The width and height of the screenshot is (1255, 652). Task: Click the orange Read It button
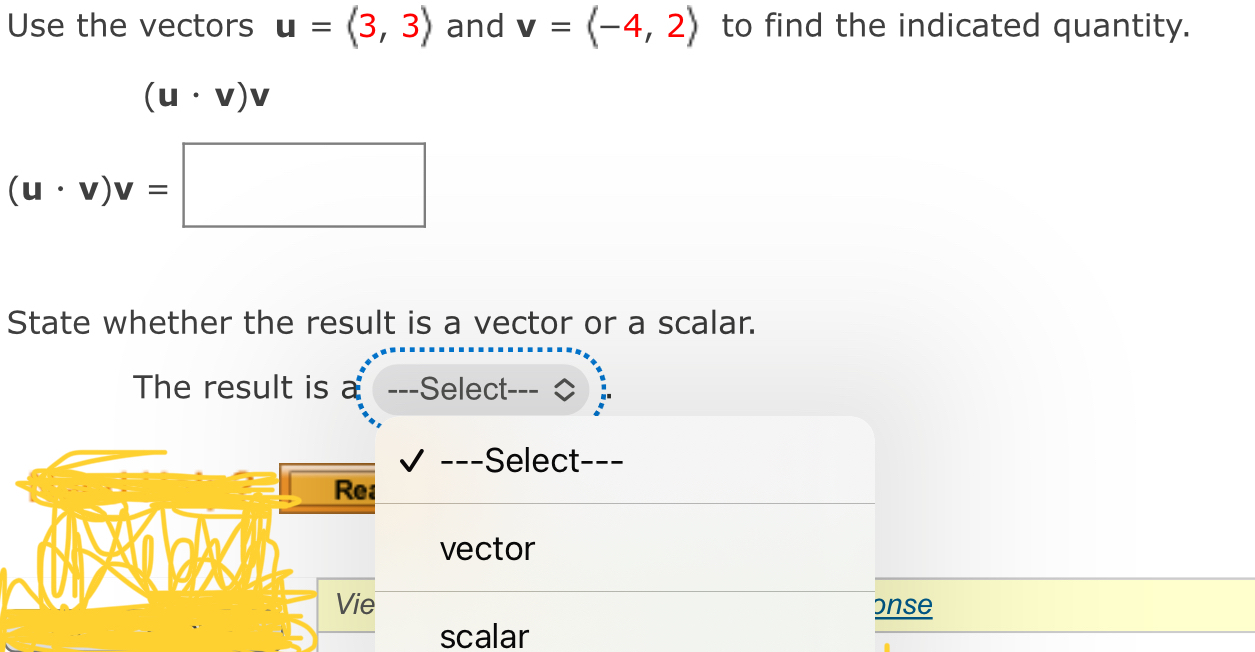coord(330,489)
